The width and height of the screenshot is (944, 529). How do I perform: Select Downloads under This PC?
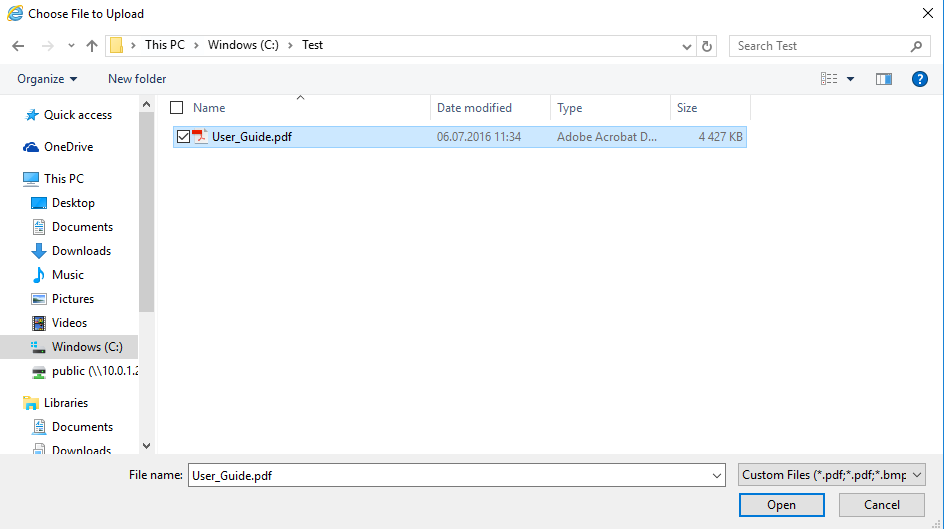point(81,251)
